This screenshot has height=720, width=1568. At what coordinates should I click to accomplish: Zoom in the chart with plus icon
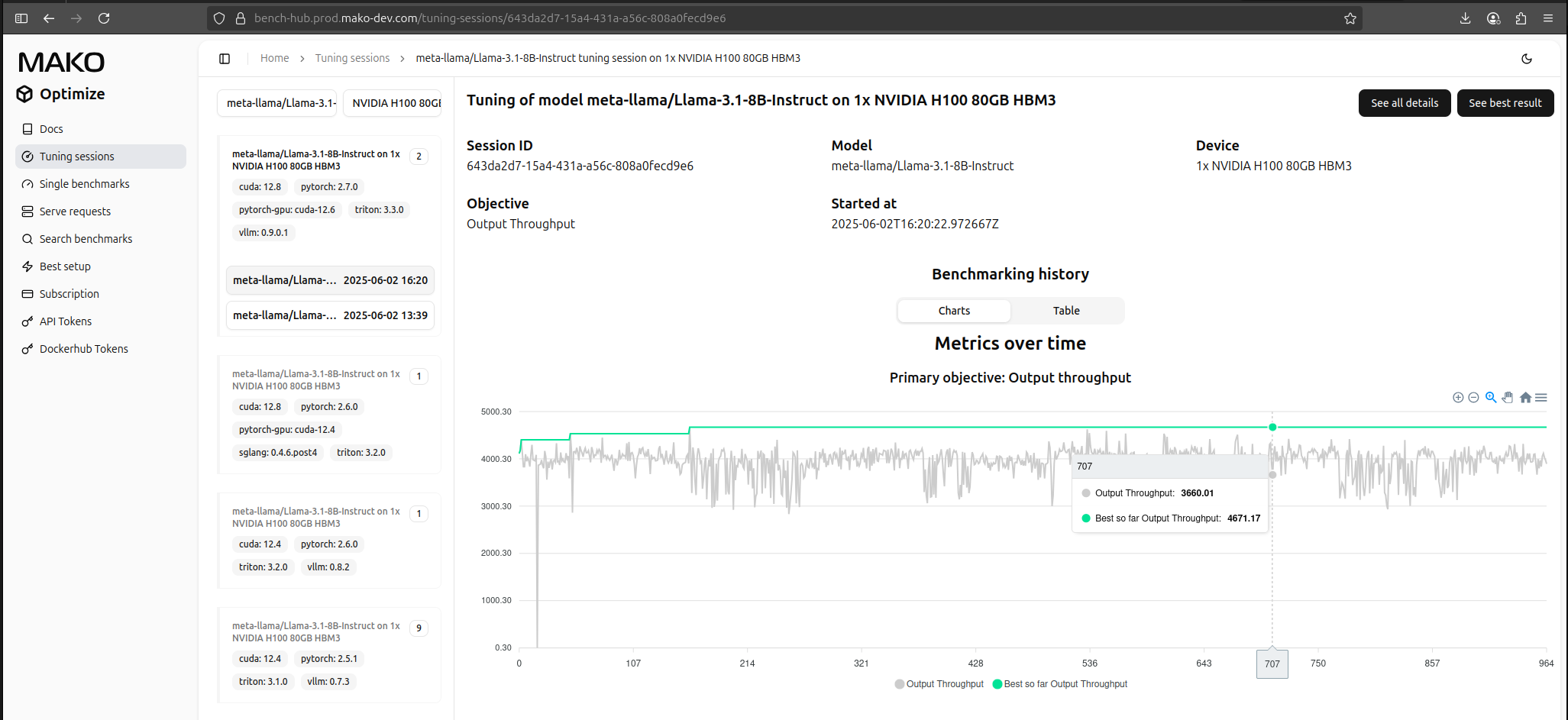point(1458,397)
